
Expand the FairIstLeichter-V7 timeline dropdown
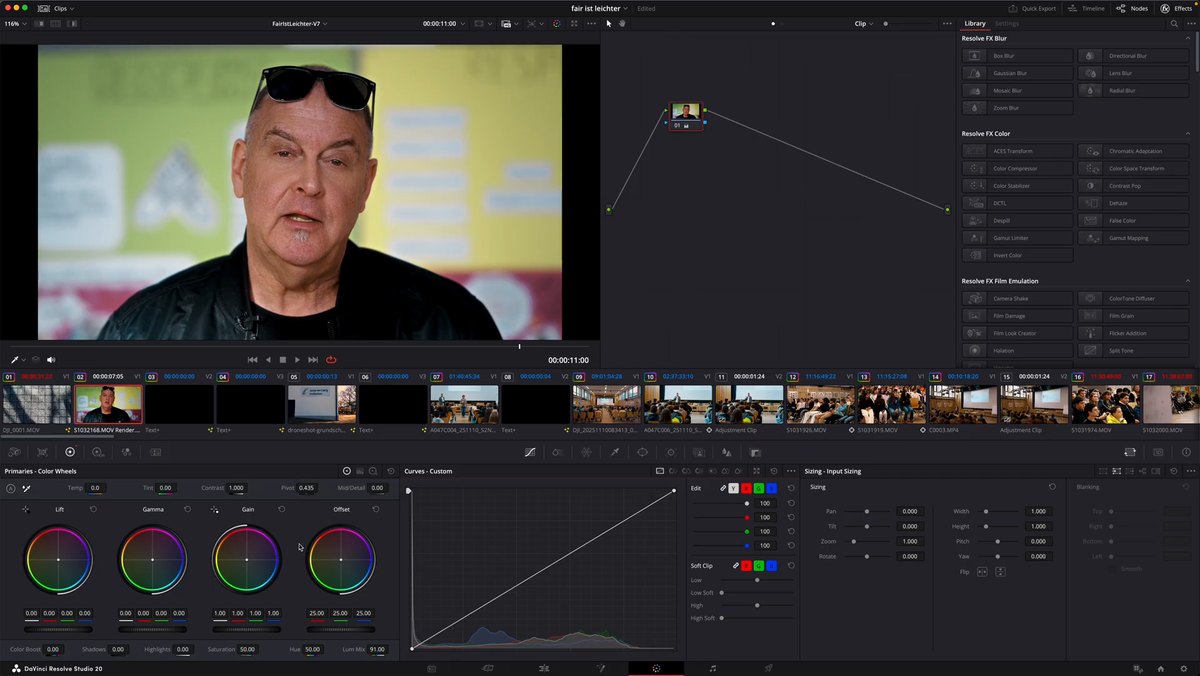(x=300, y=23)
